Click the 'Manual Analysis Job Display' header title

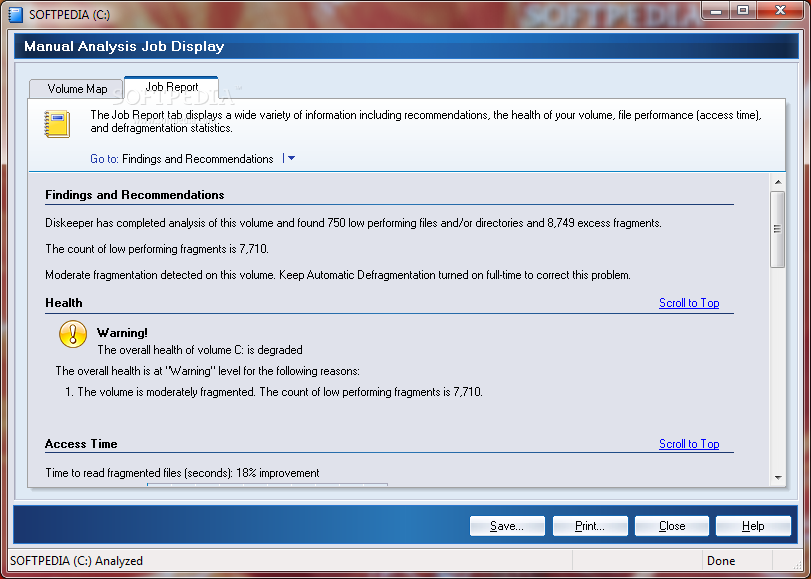click(124, 46)
